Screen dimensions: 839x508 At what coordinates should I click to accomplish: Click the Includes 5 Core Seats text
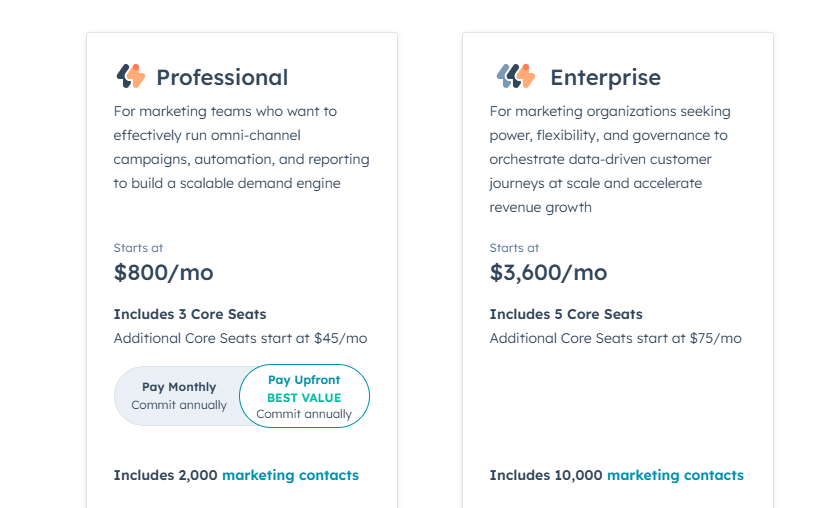(566, 314)
